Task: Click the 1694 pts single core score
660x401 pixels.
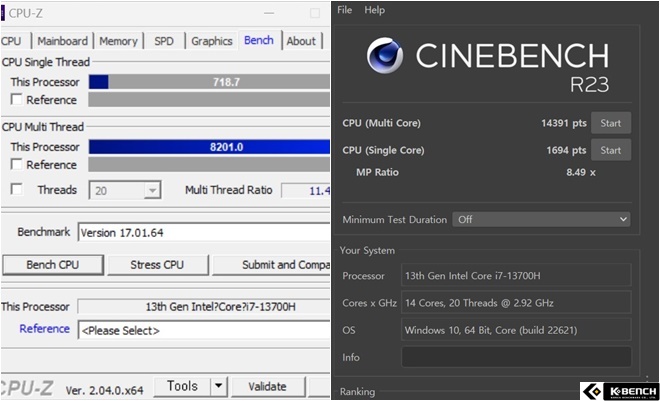Action: coord(566,150)
